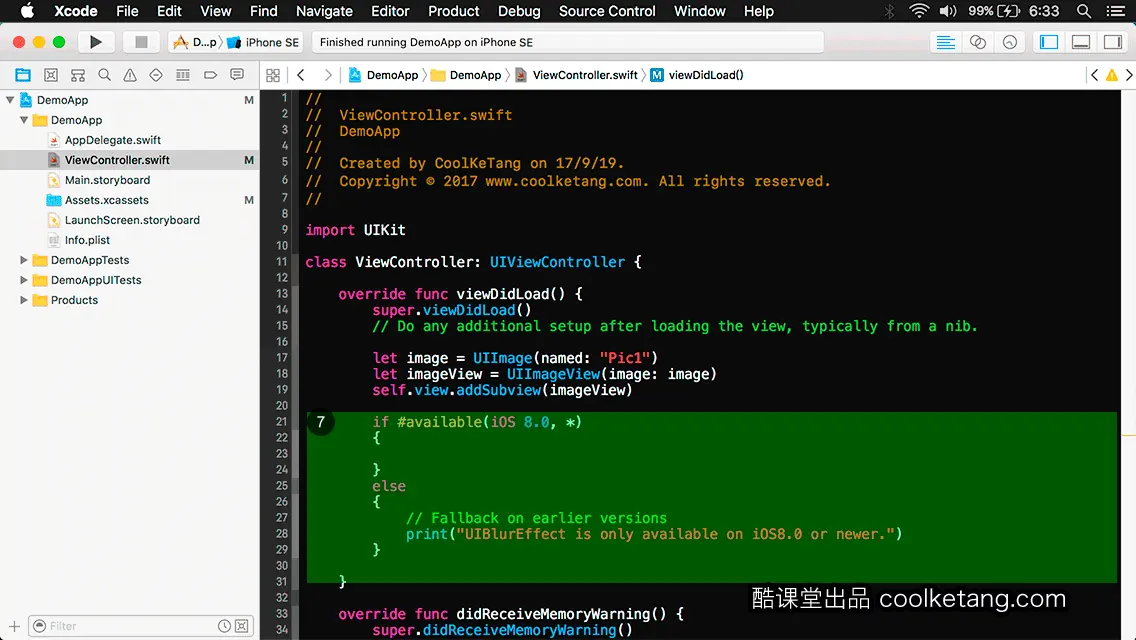Open the Issue navigator
1136x640 pixels.
click(130, 75)
